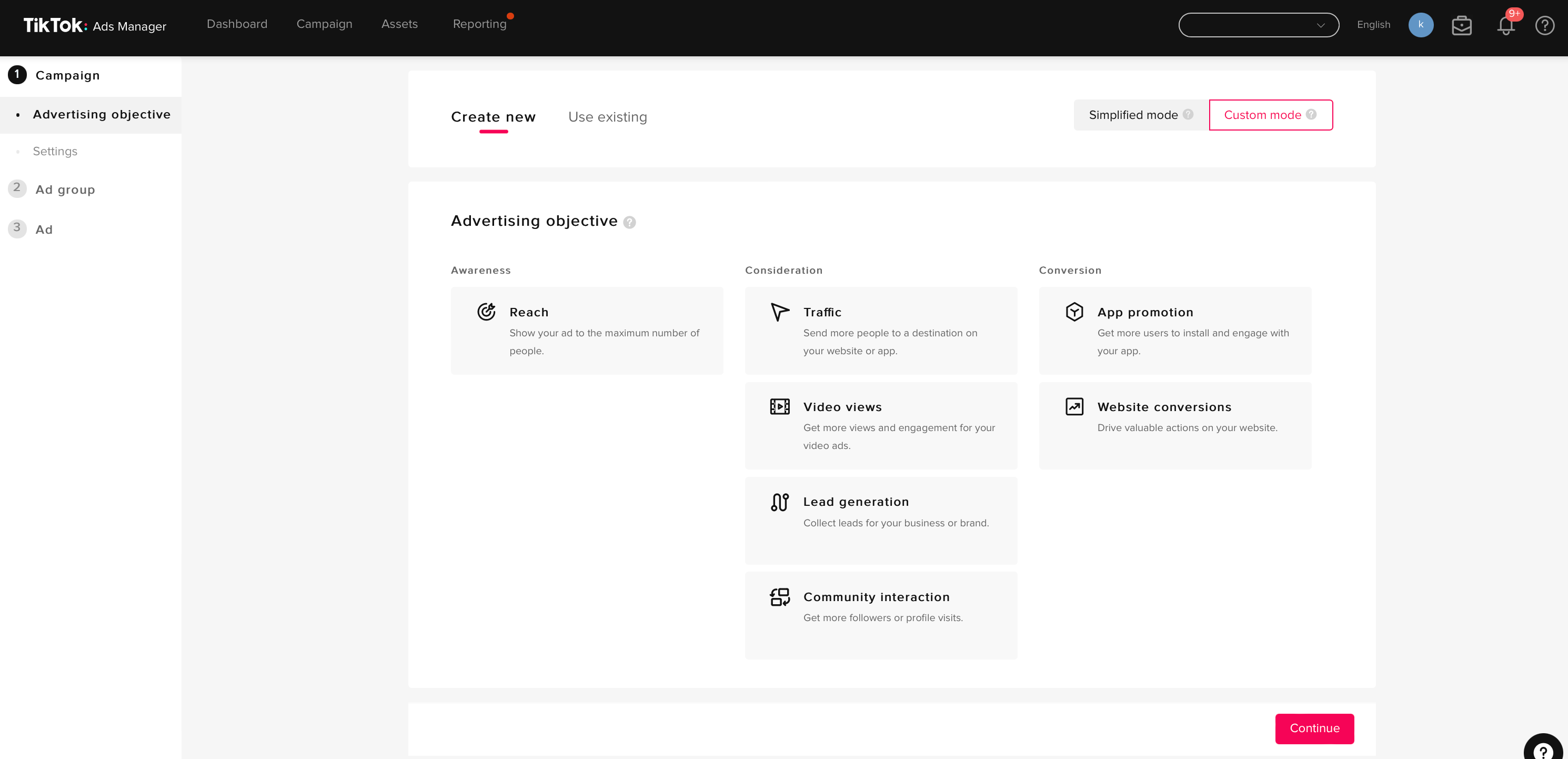Choose the Reach objective card

pyautogui.click(x=587, y=331)
